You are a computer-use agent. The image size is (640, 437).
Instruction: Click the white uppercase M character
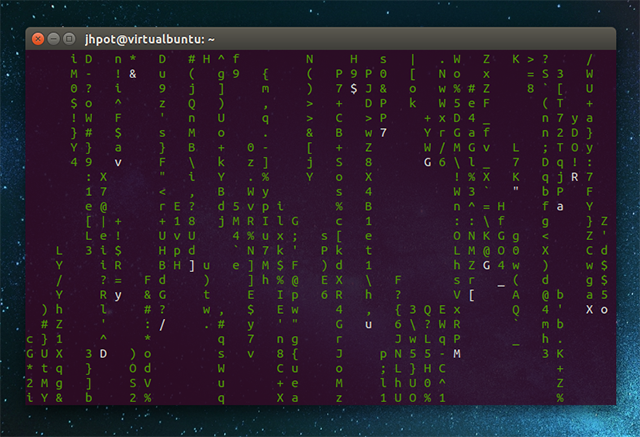[456, 354]
